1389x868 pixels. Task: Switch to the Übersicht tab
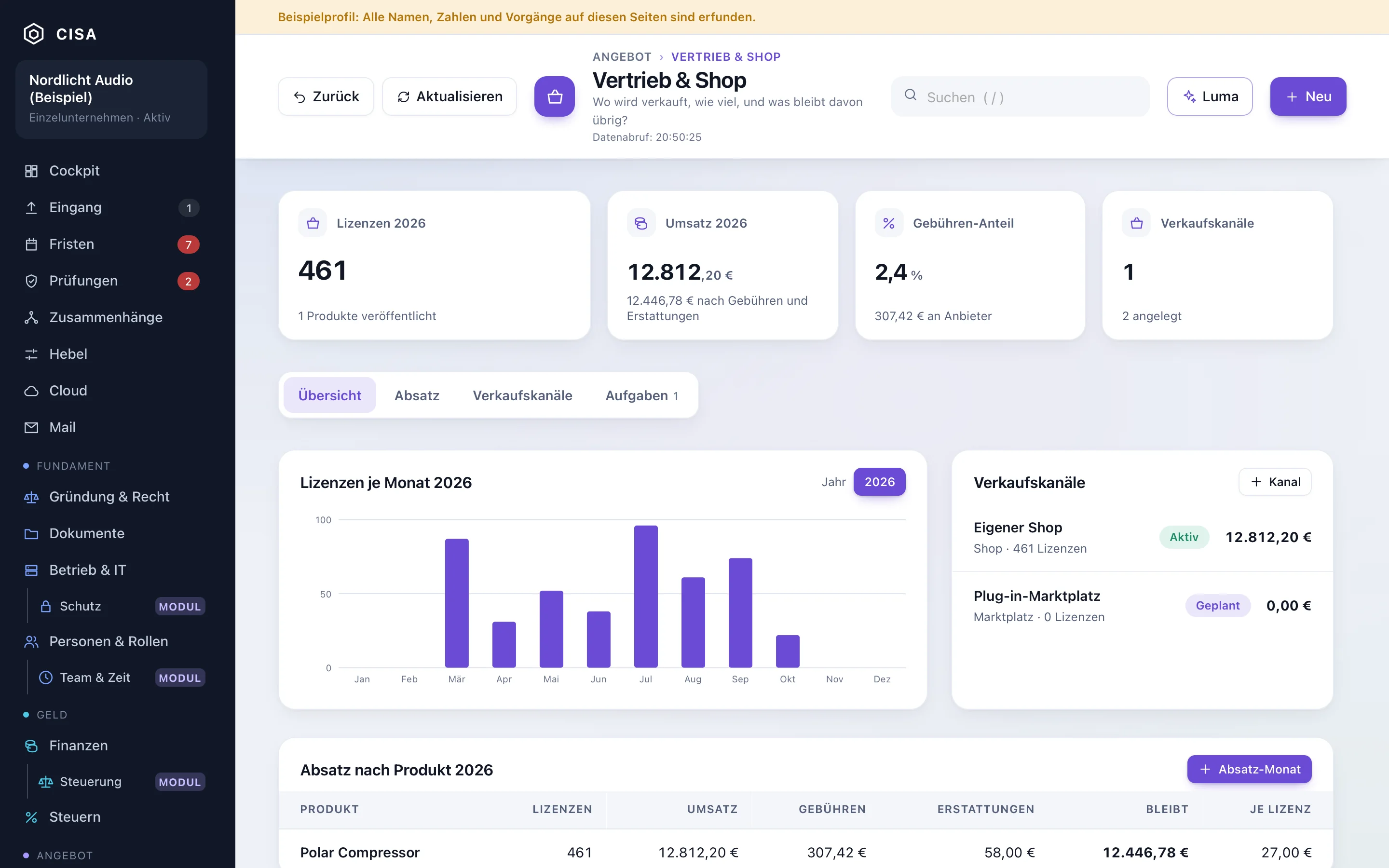[x=329, y=395]
